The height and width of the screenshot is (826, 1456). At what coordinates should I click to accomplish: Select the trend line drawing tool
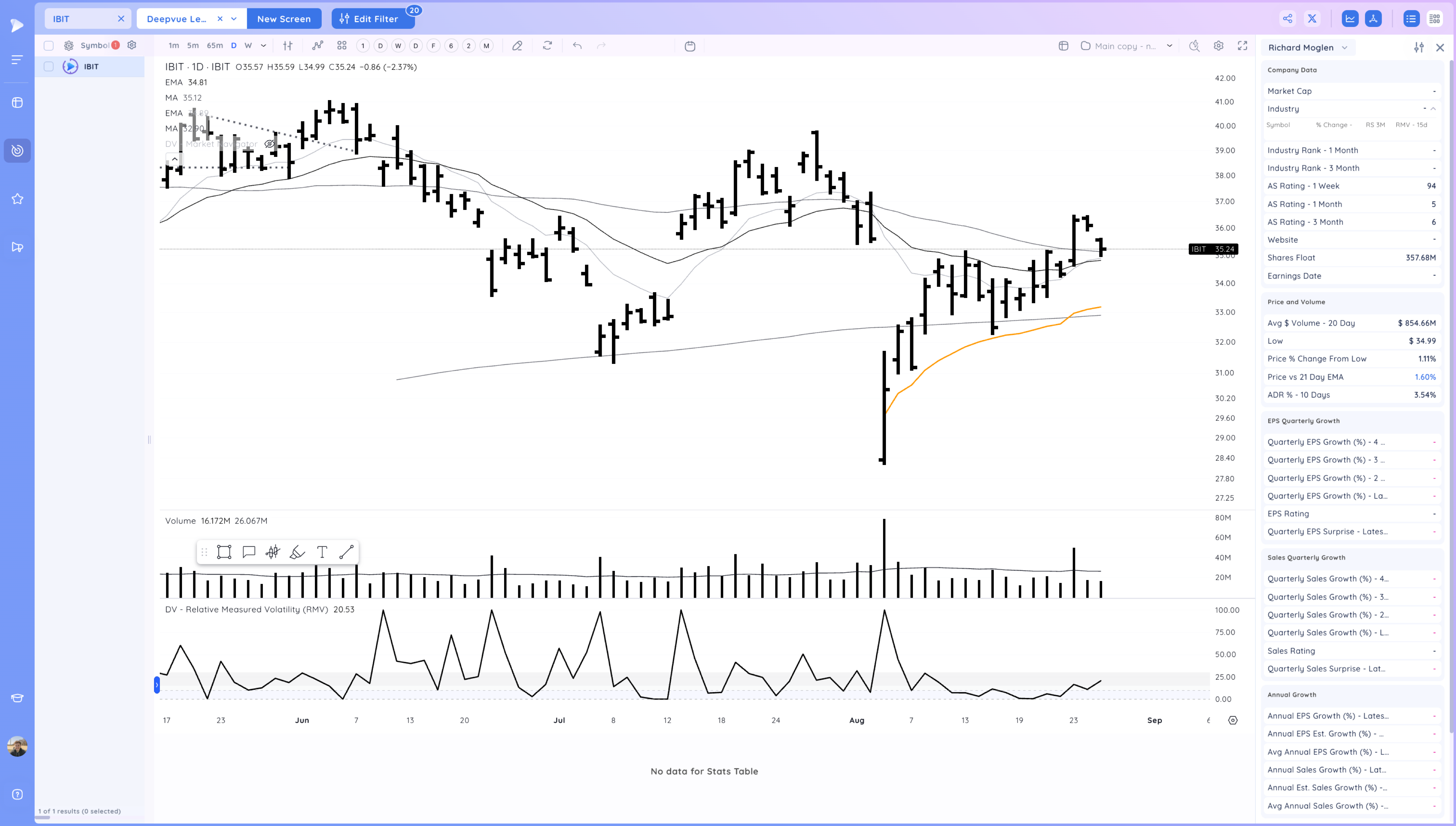(x=346, y=552)
